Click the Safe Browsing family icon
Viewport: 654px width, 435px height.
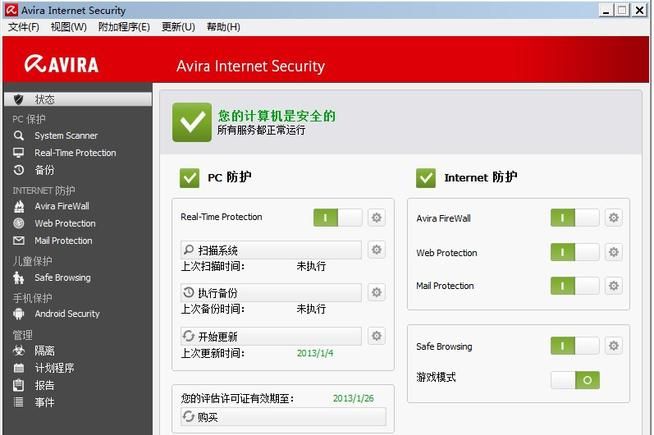(x=18, y=277)
